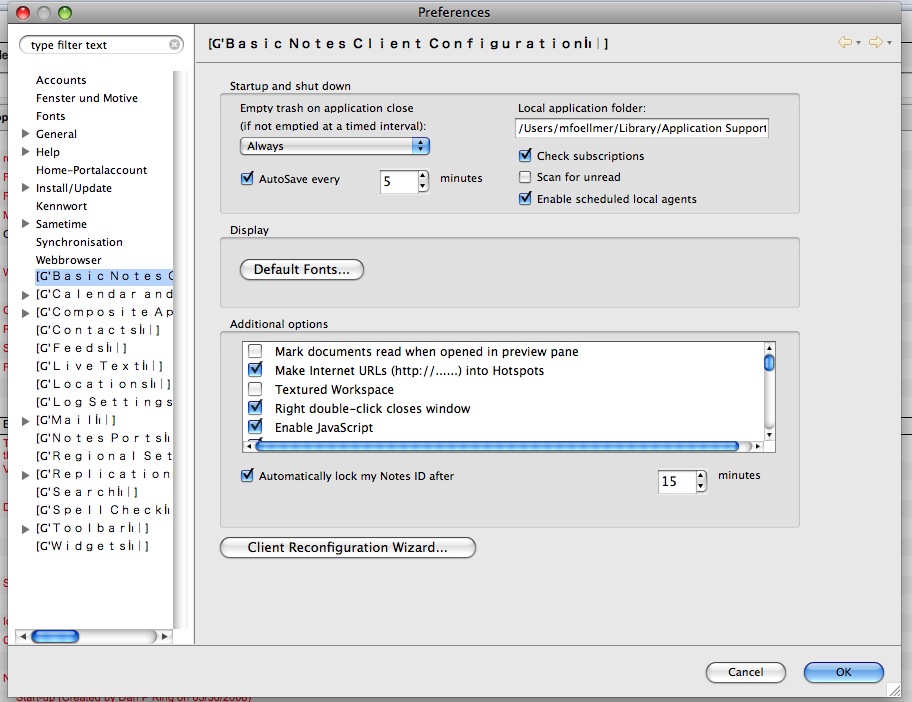
Task: Uncheck Enable JavaScript option
Action: 255,427
